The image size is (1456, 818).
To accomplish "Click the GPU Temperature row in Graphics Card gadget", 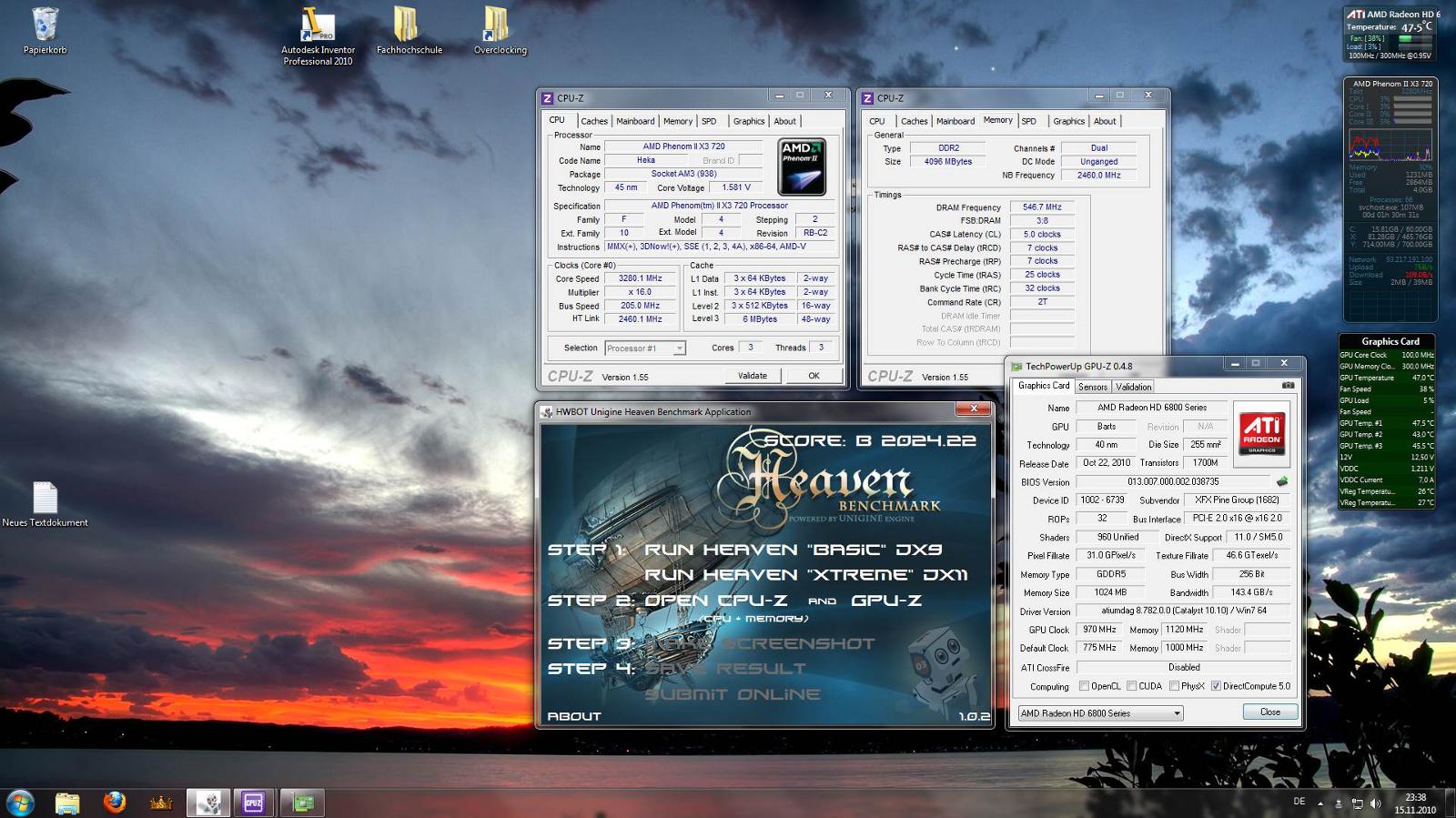I will tap(1387, 378).
